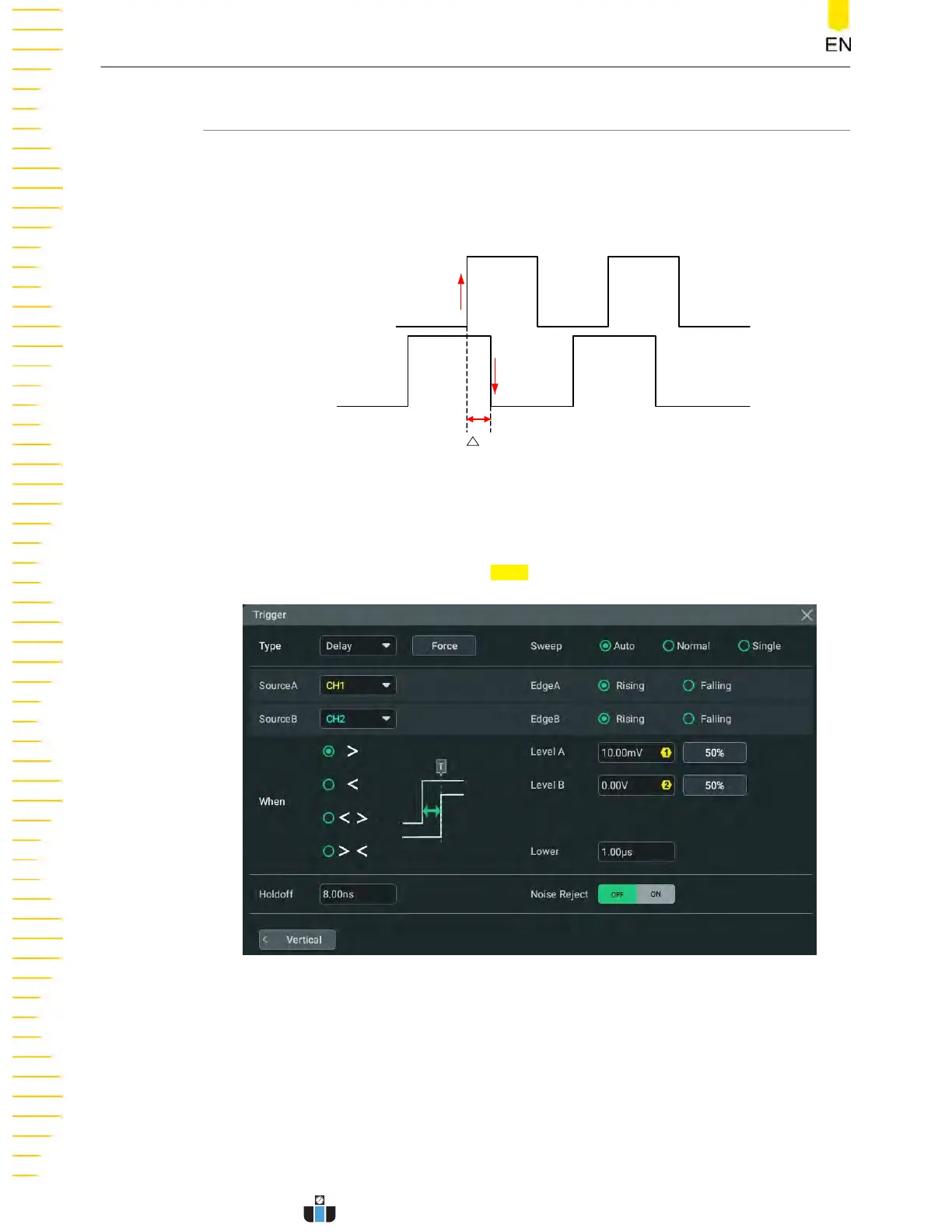
Task: Click the logo icon at page bottom
Action: [x=320, y=1209]
